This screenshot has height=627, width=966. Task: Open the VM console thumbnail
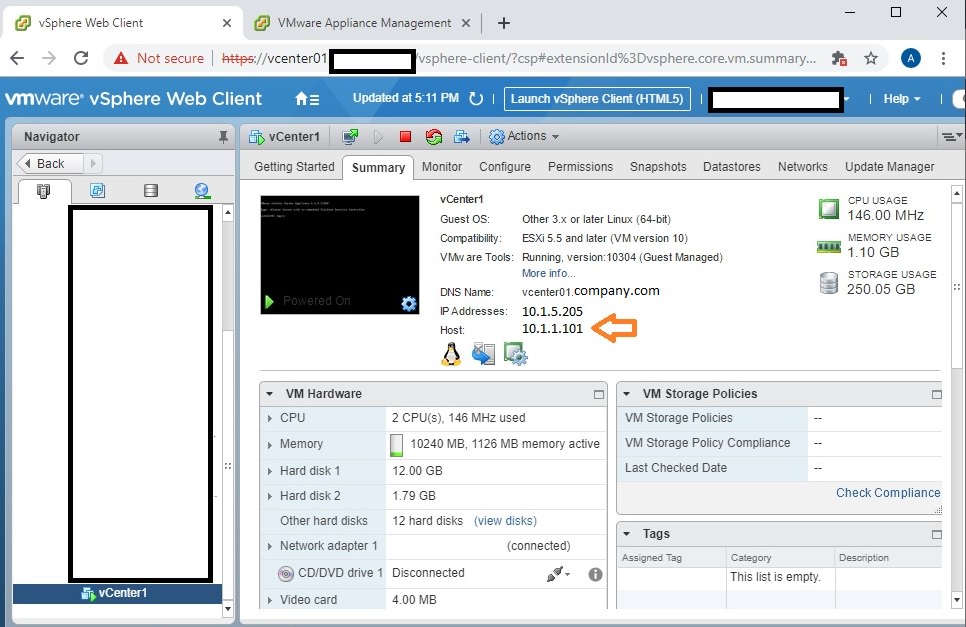point(339,255)
